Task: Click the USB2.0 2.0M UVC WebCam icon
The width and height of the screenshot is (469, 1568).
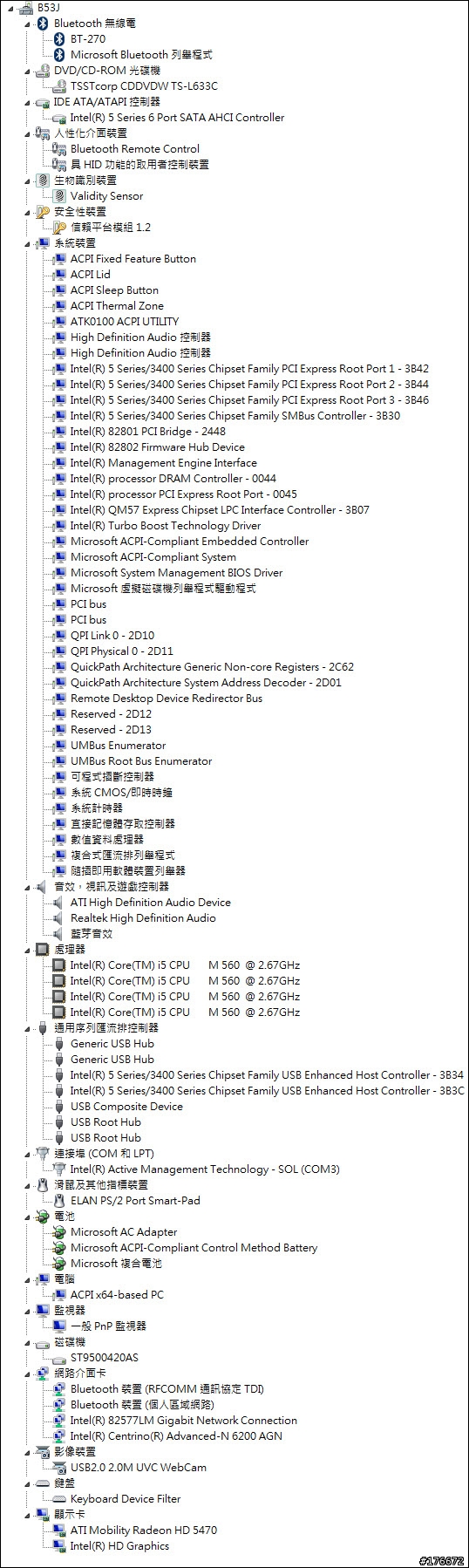Action: click(x=59, y=1468)
